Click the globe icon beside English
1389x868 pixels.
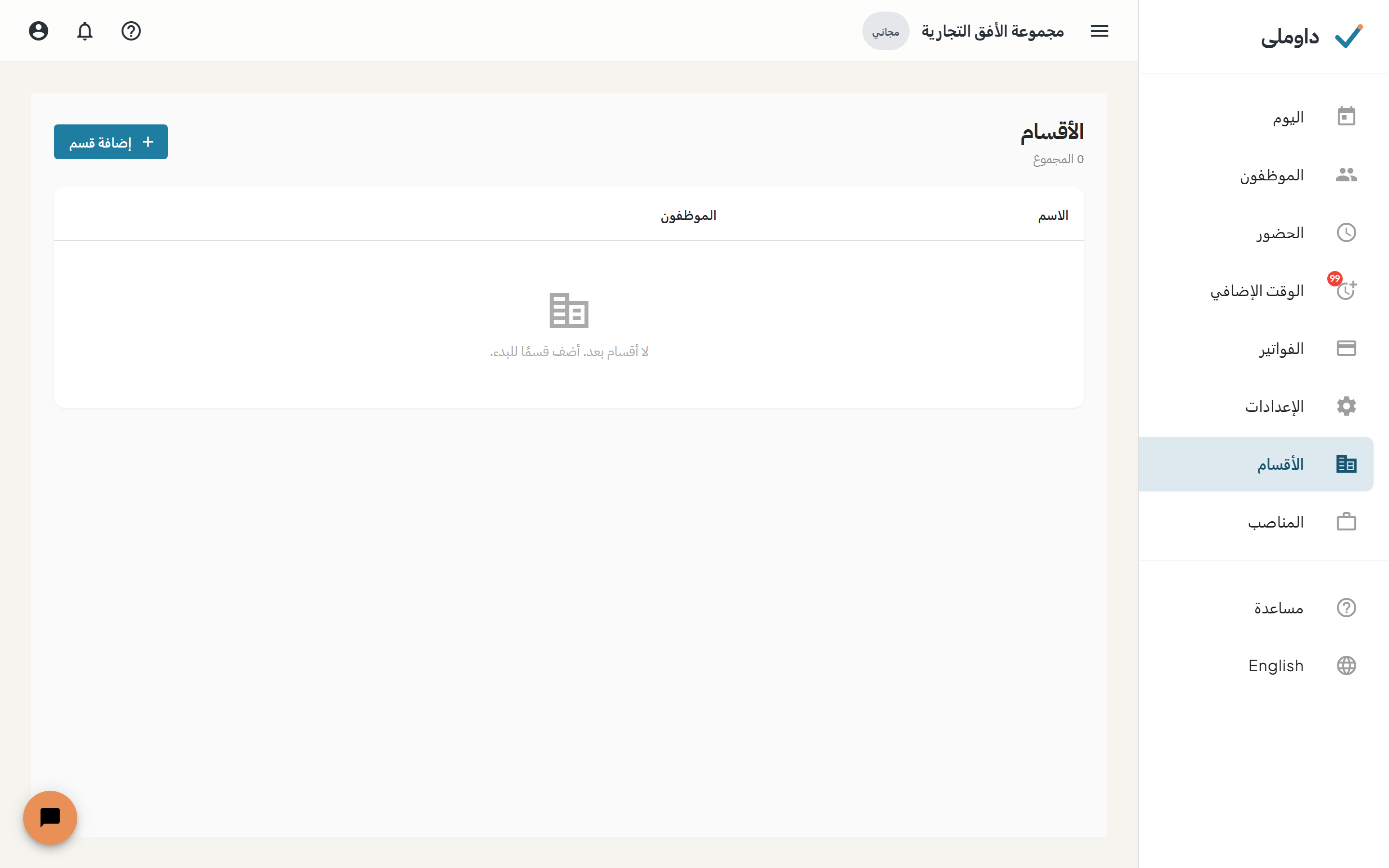point(1346,665)
